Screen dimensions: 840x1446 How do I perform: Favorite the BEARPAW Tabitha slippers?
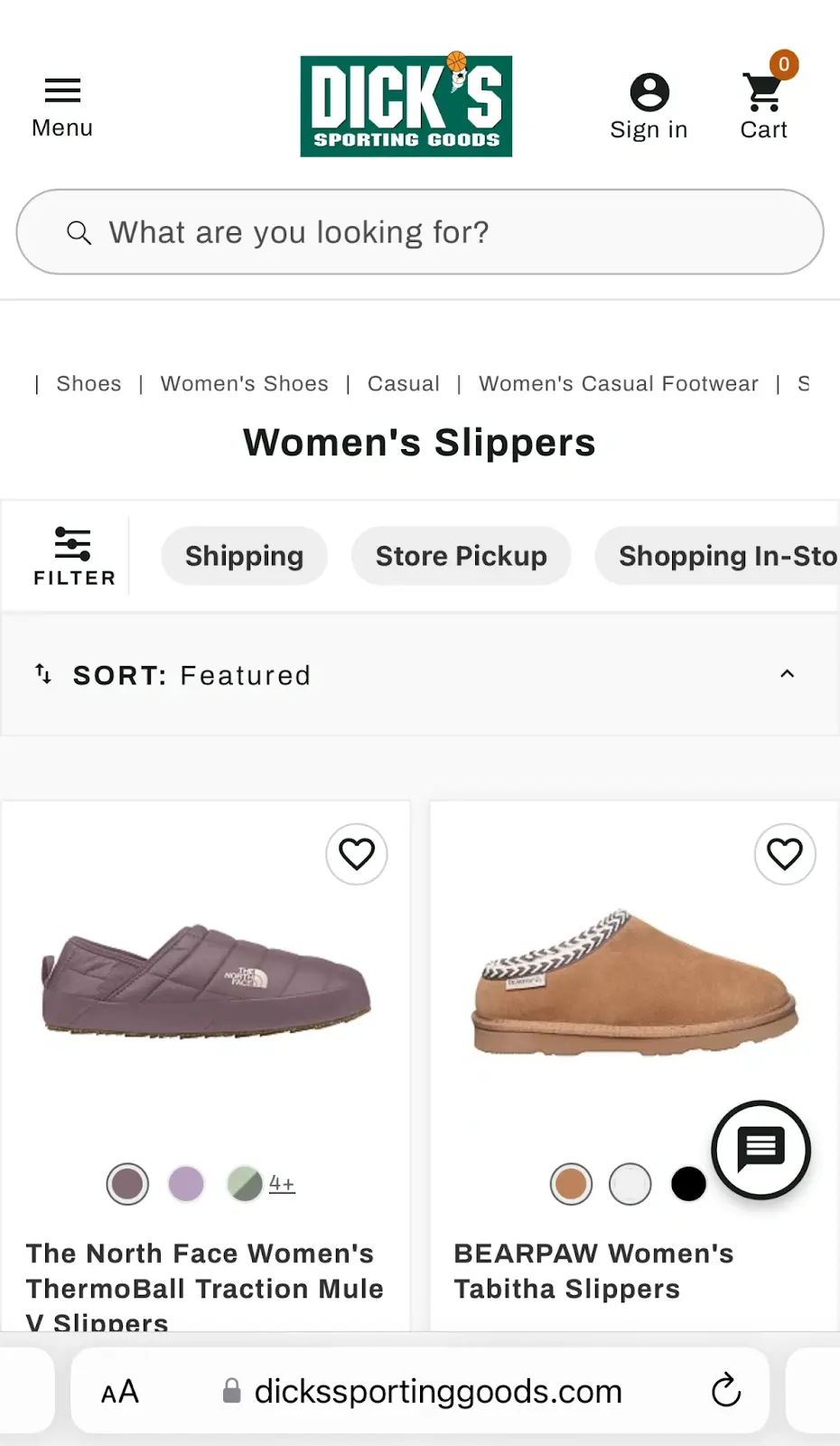point(785,854)
